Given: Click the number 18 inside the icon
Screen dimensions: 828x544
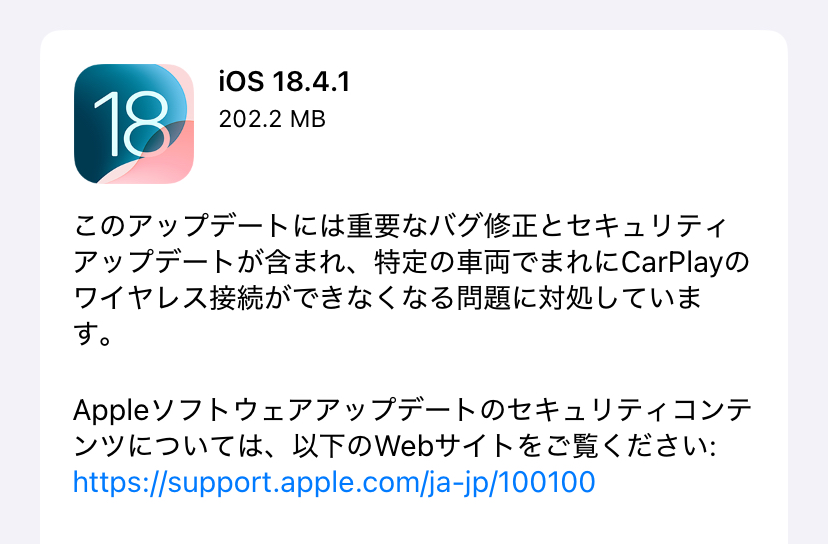Looking at the screenshot, I should click(x=132, y=125).
